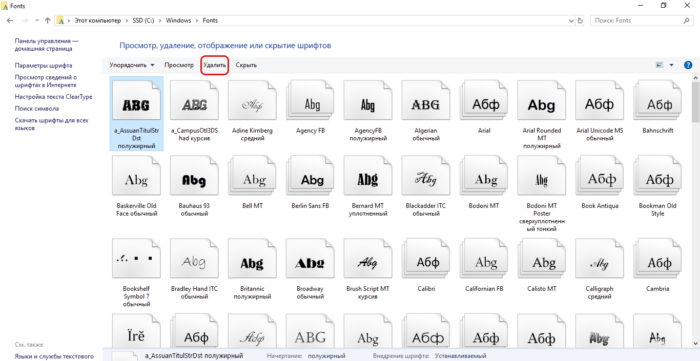700x361 pixels.
Task: Click the Удалить toolbar button
Action: [215, 65]
